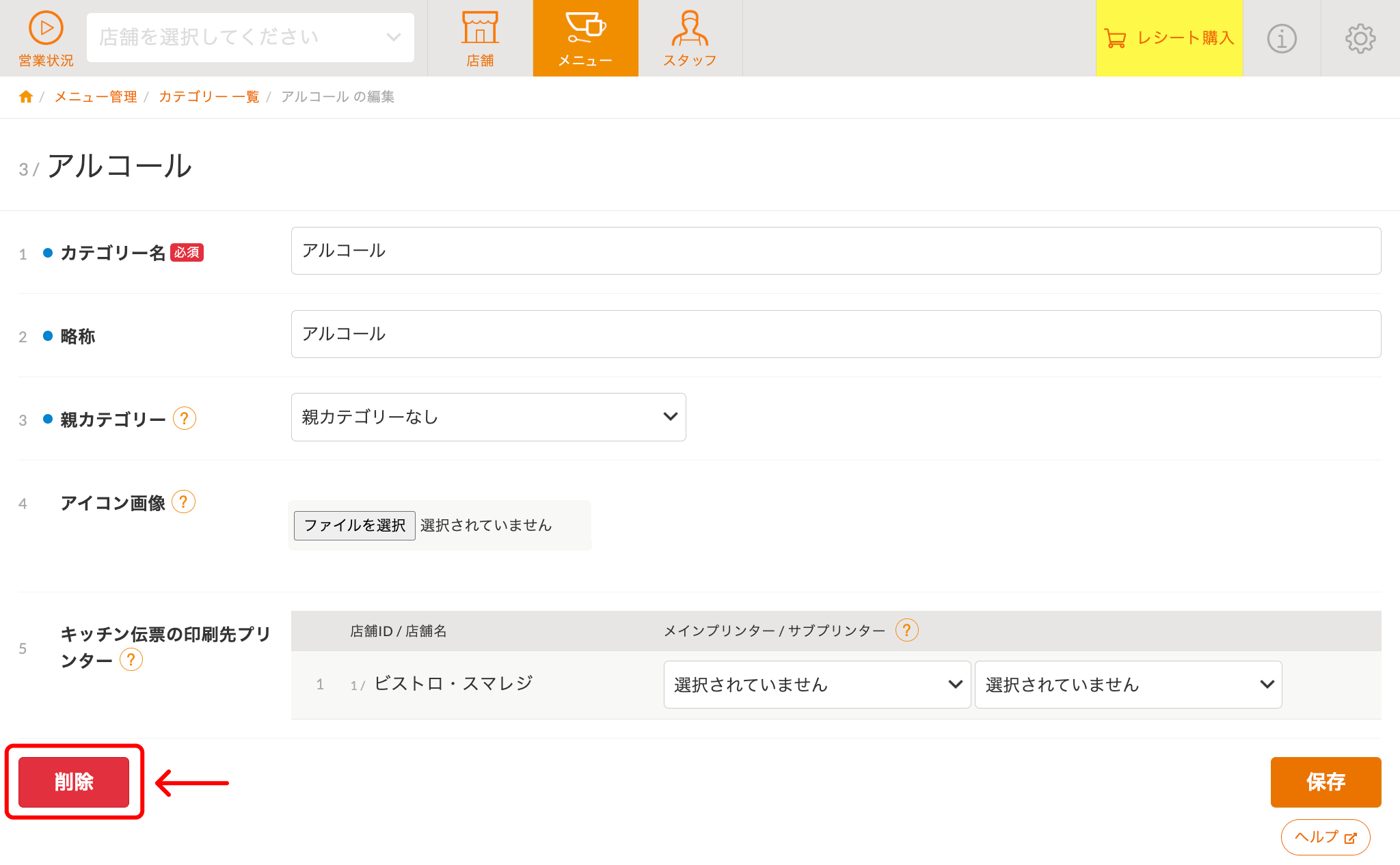Open the カテゴリー一覧 breadcrumb link
The image size is (1400, 865).
(x=209, y=96)
